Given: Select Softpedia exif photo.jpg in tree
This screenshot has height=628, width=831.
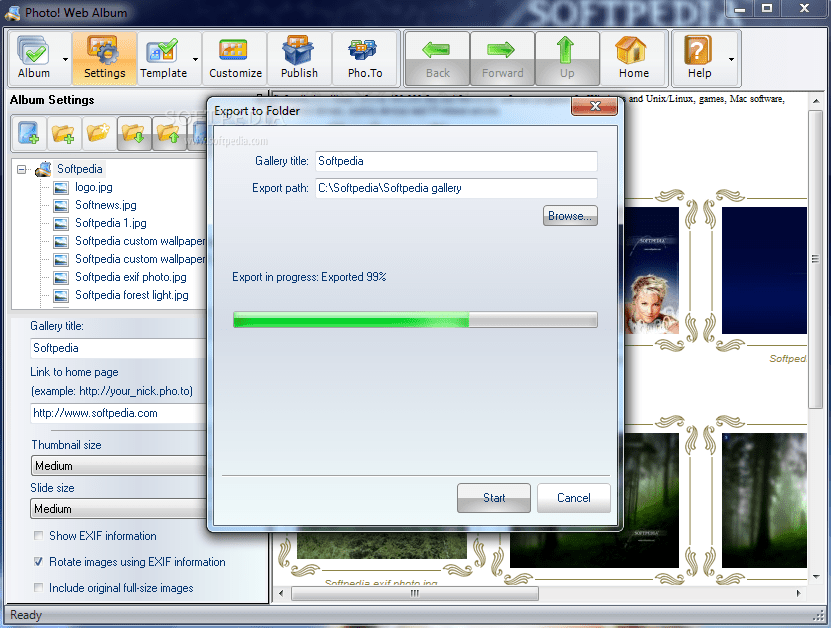Looking at the screenshot, I should pos(131,277).
